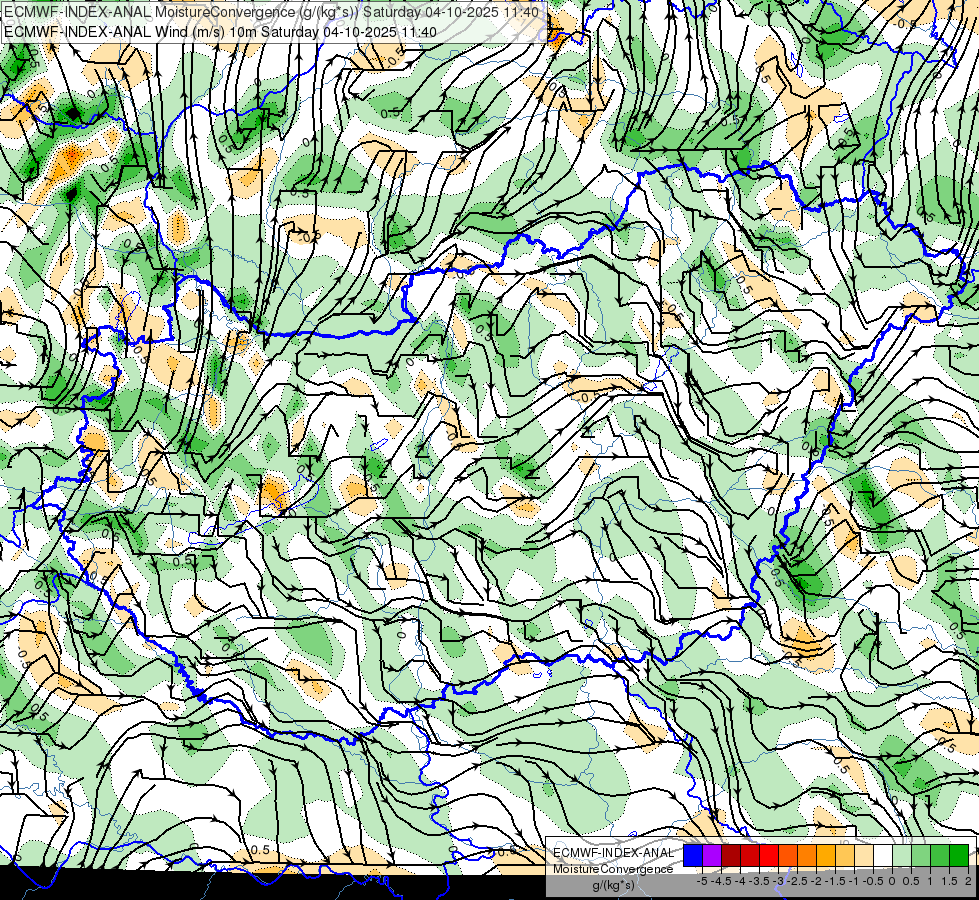The image size is (979, 900).
Task: Click the MoistureConvergence title line at top
Action: coord(272,12)
